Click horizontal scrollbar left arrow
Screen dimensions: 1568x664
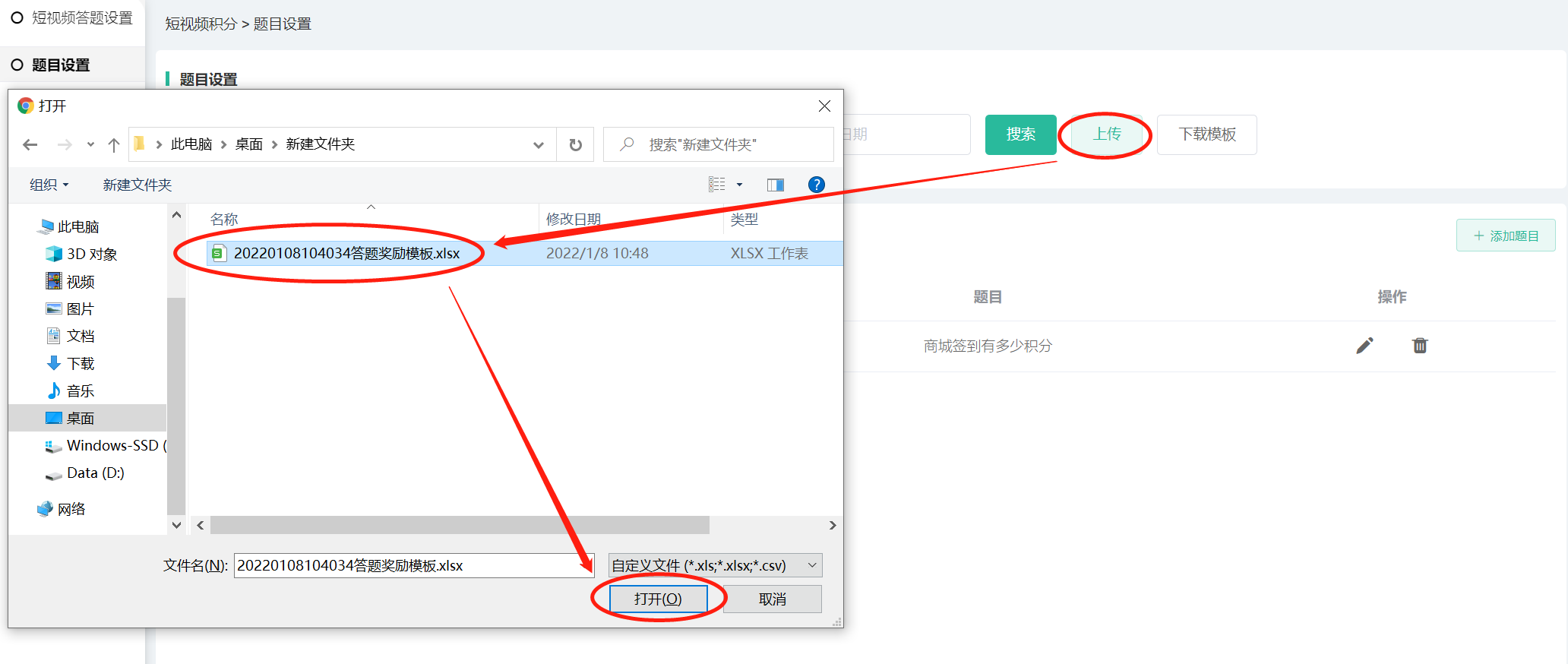[x=201, y=525]
